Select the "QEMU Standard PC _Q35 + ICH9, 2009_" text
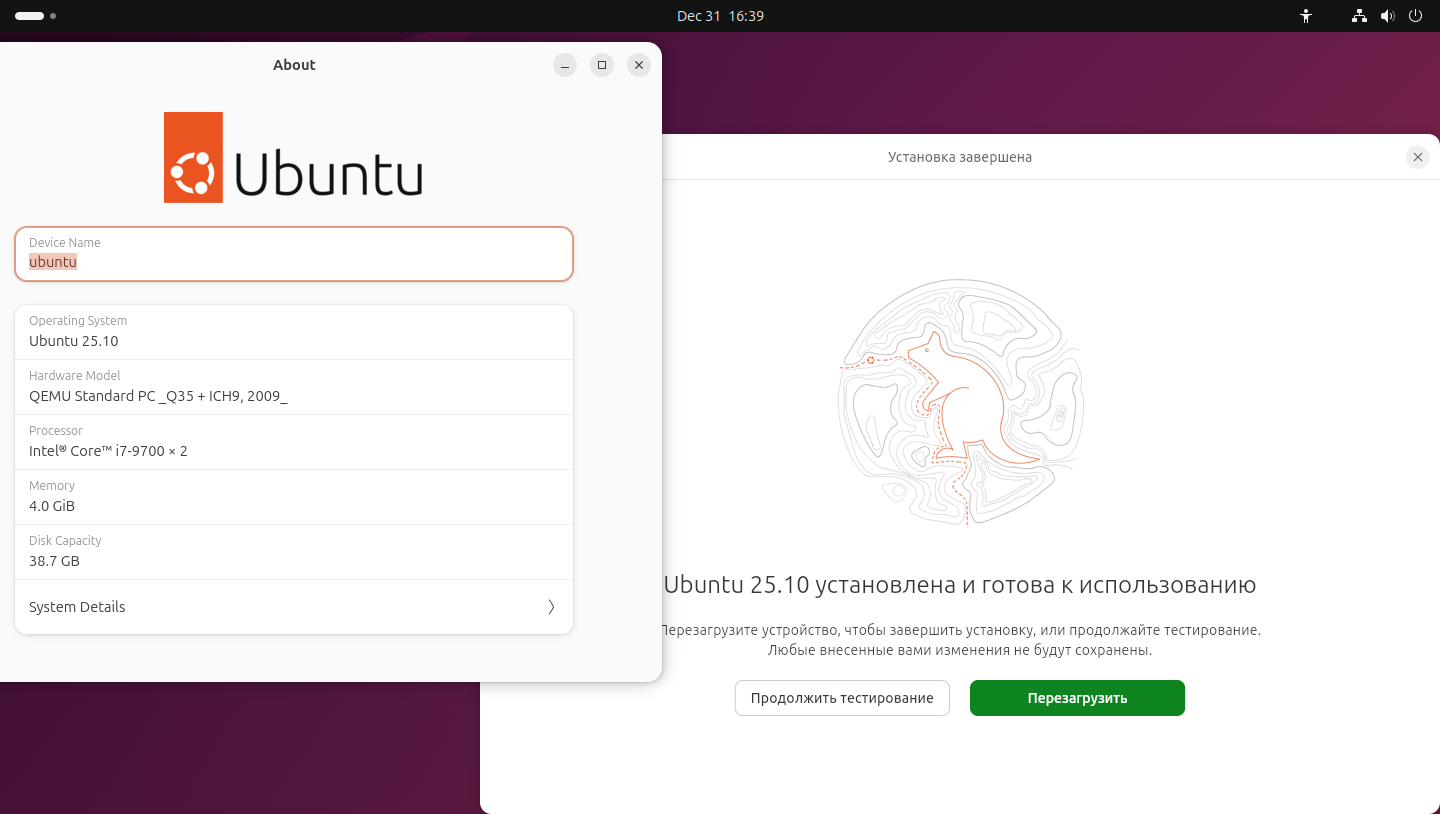This screenshot has height=814, width=1440. [158, 396]
